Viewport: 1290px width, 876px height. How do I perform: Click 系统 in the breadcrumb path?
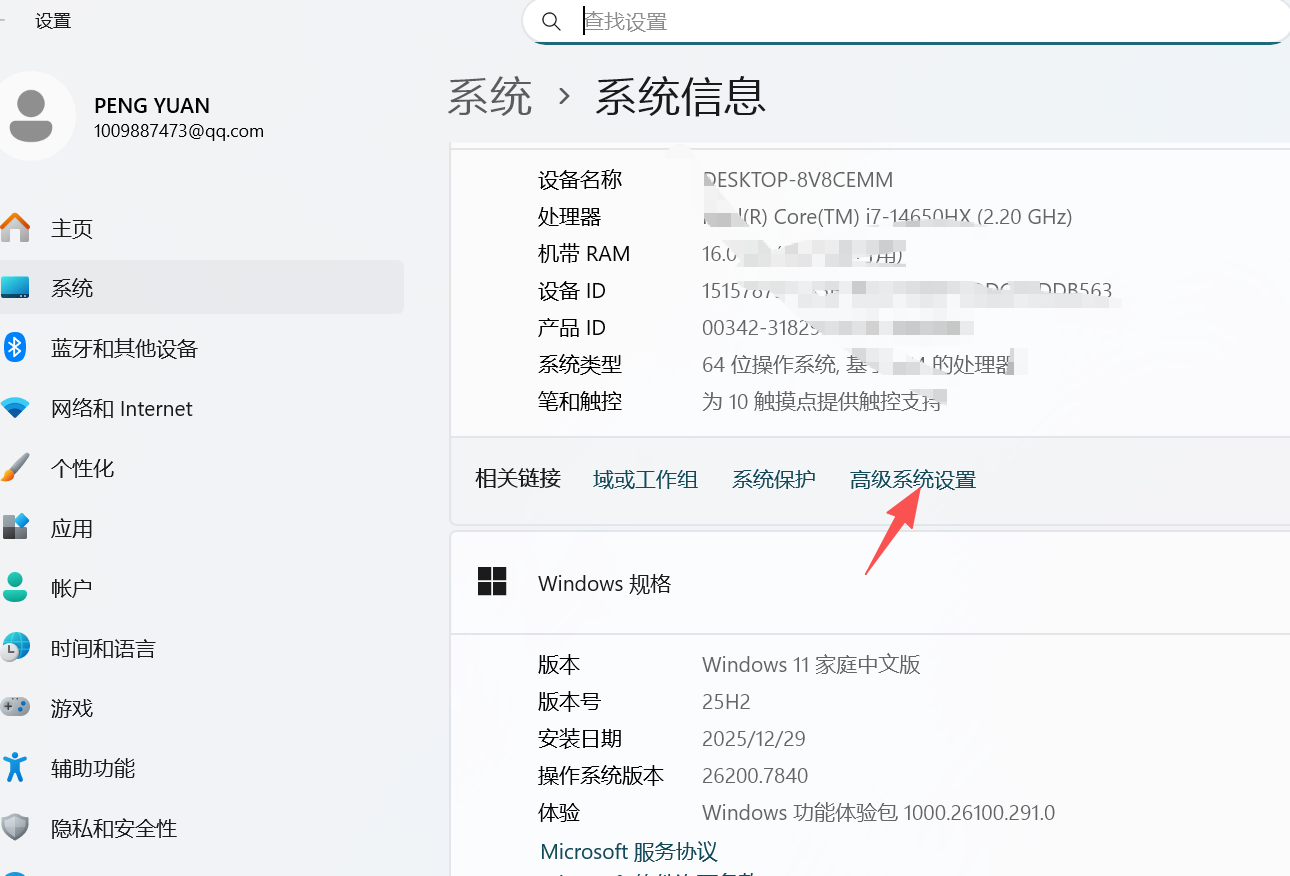pyautogui.click(x=490, y=97)
